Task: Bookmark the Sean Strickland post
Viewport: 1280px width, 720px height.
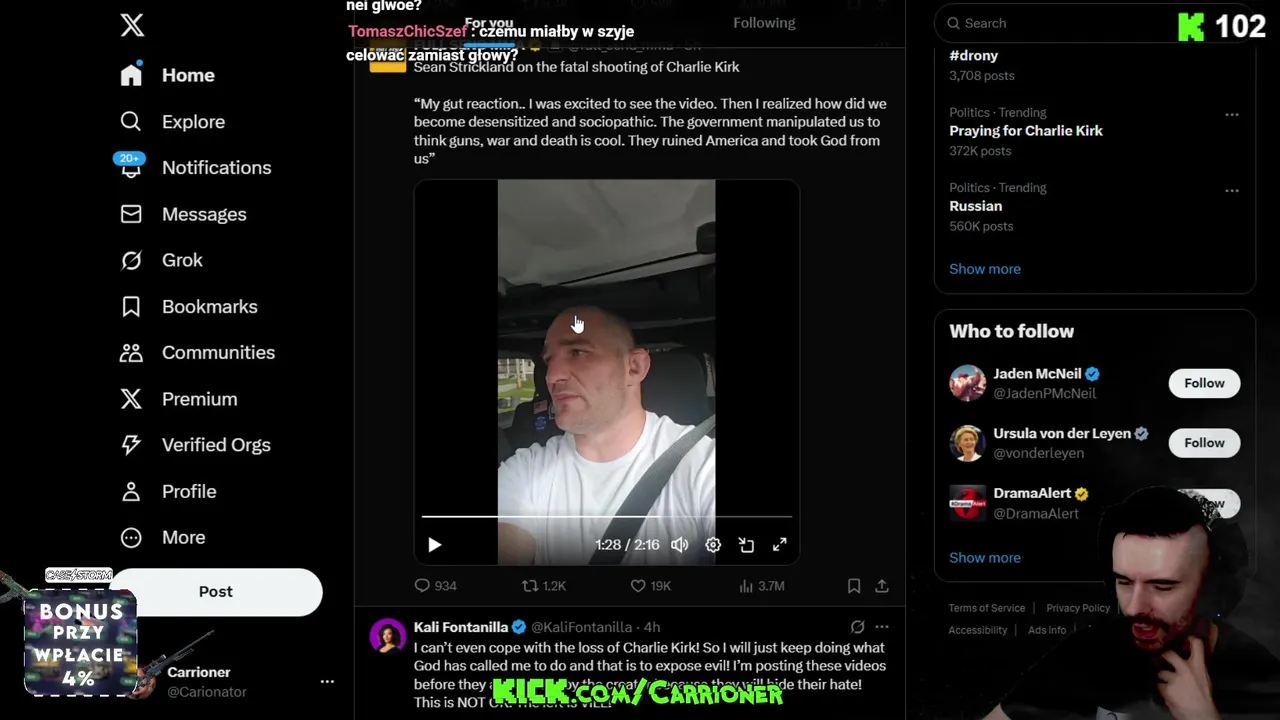Action: [854, 586]
